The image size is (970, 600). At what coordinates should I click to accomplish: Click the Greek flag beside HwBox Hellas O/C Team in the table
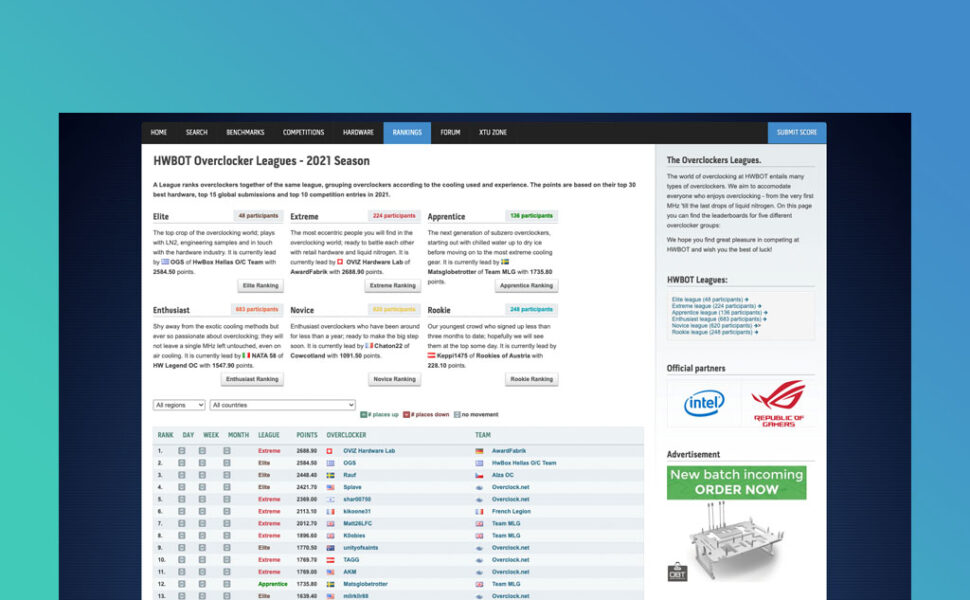coord(479,463)
